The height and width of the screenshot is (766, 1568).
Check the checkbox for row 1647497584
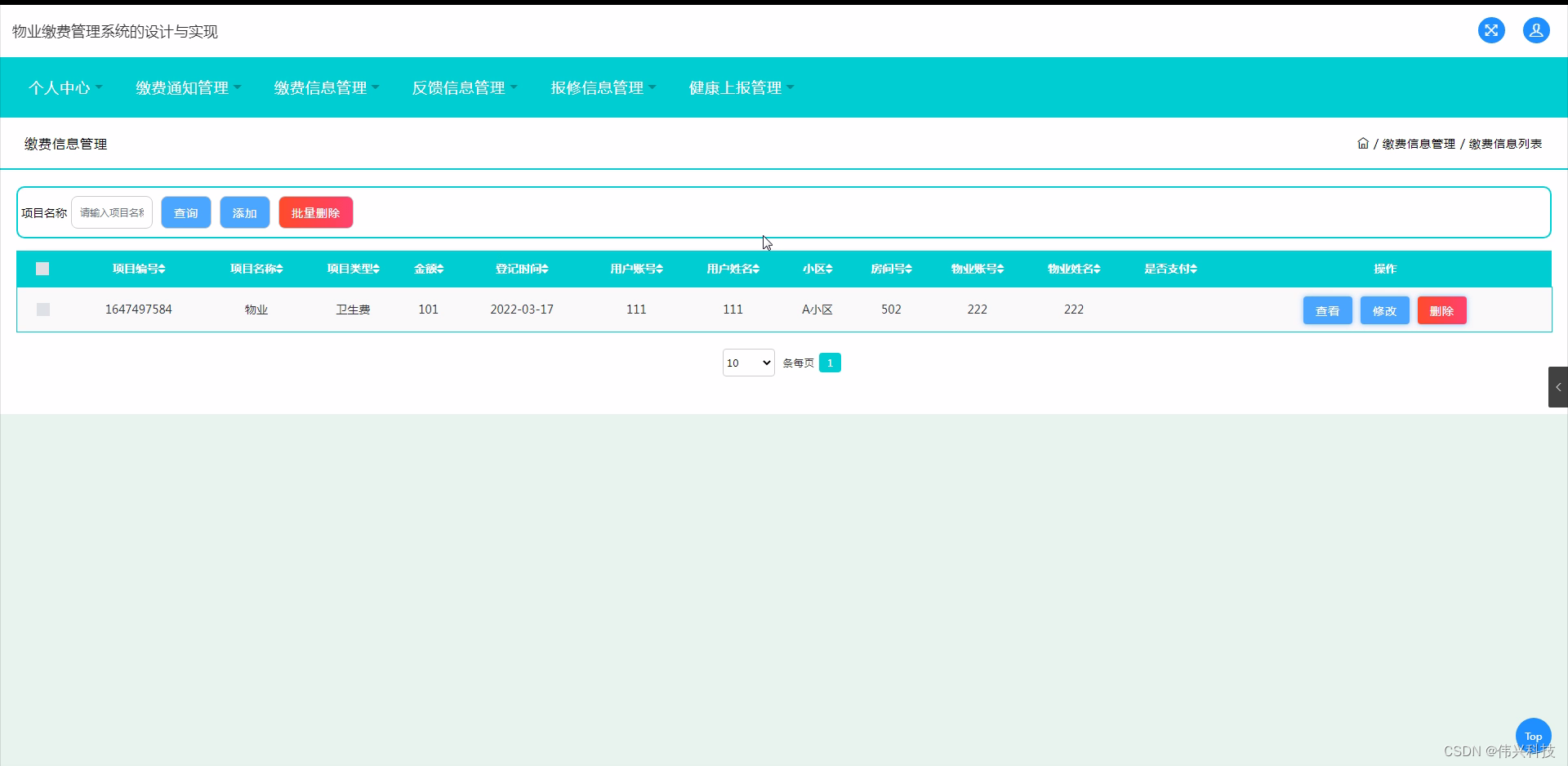pos(42,310)
